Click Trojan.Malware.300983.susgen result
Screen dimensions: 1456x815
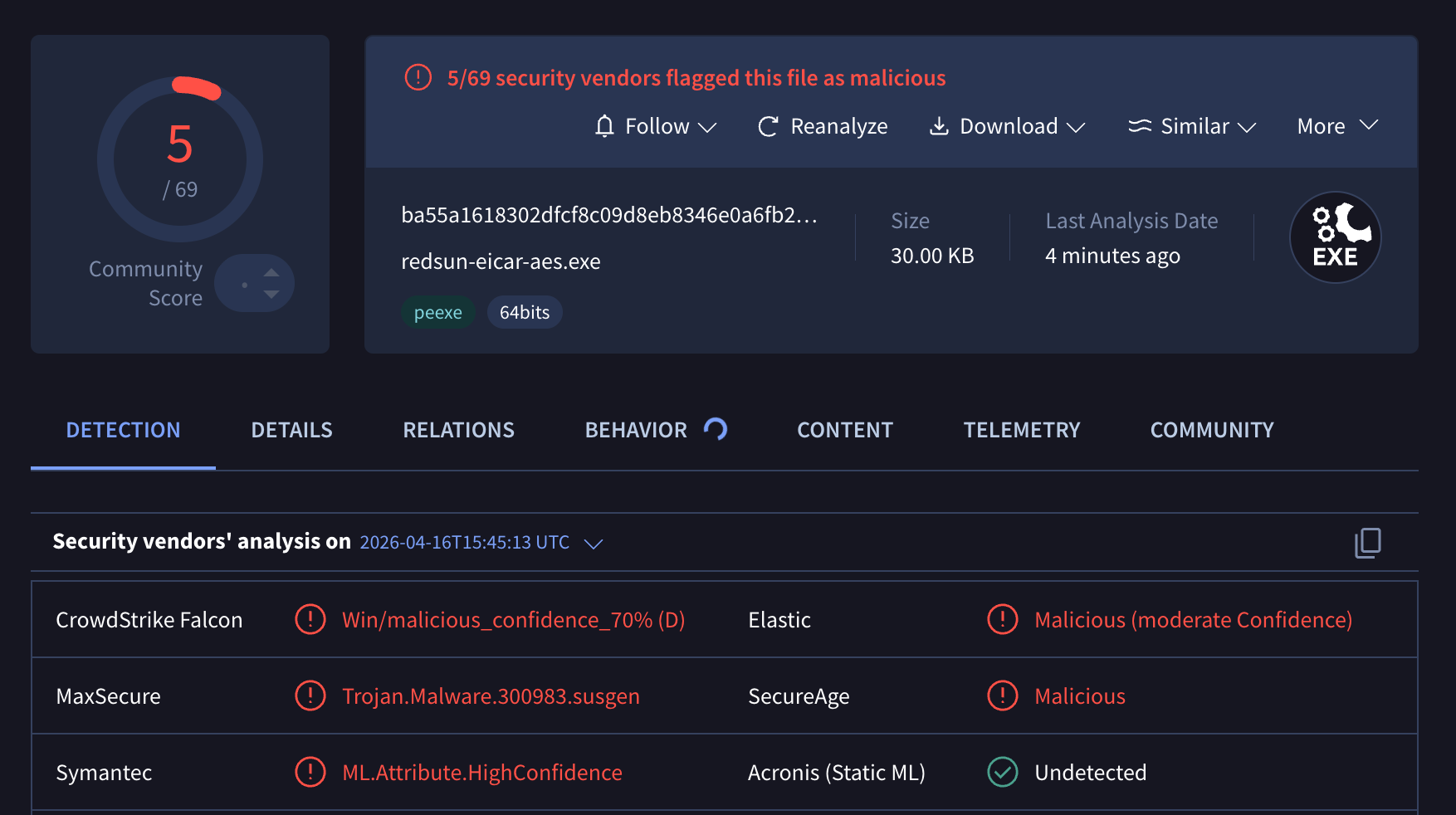(x=491, y=696)
